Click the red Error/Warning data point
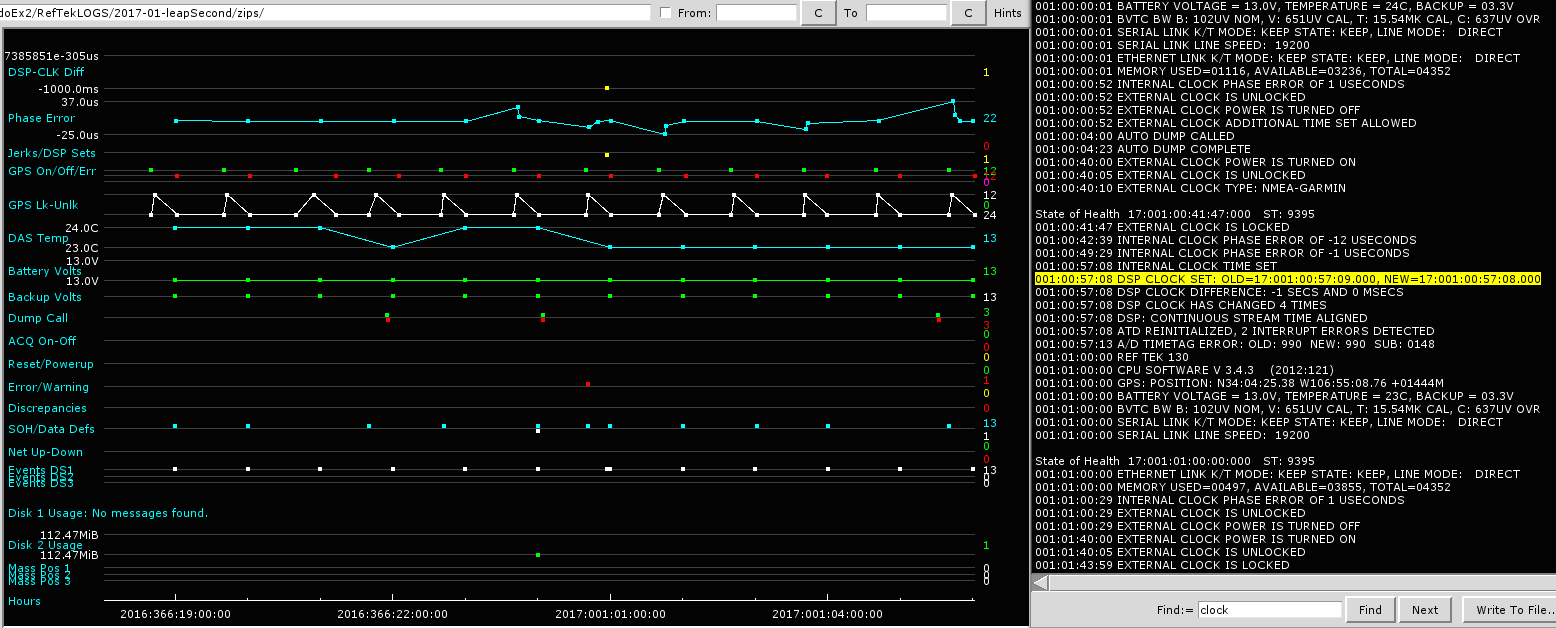 pyautogui.click(x=588, y=384)
